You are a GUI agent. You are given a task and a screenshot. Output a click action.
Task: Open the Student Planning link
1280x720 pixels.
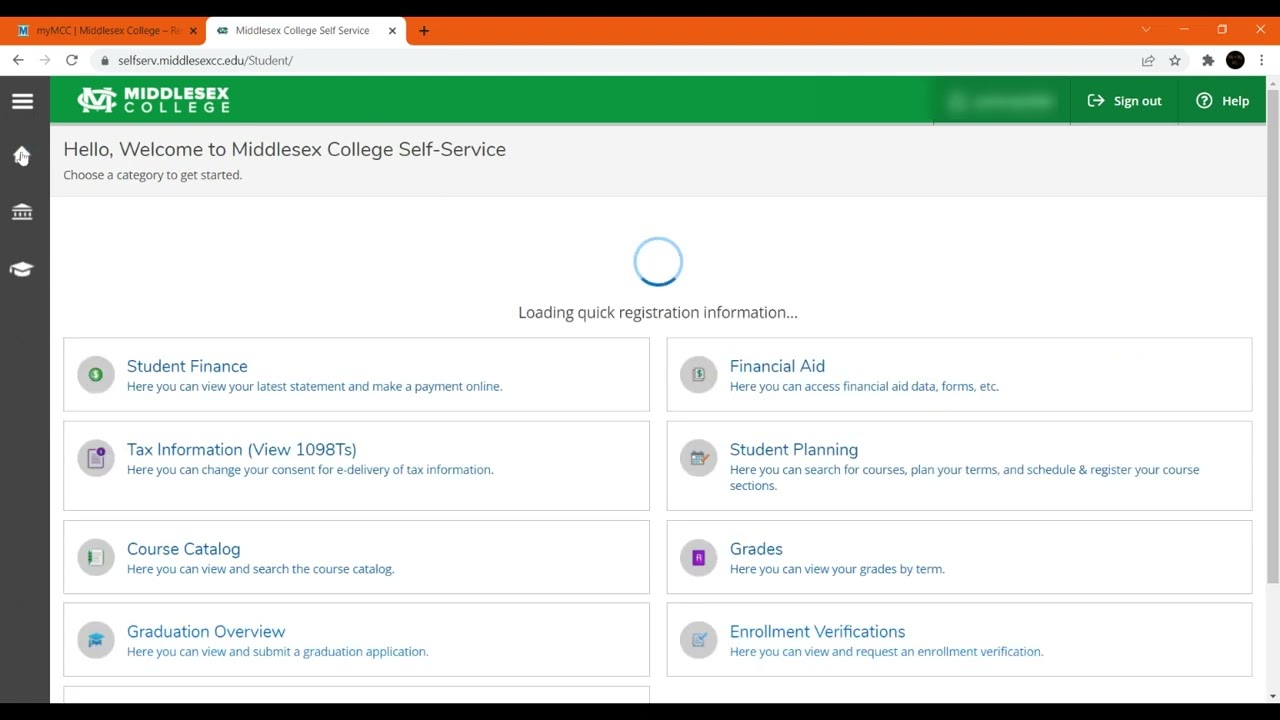tap(794, 450)
